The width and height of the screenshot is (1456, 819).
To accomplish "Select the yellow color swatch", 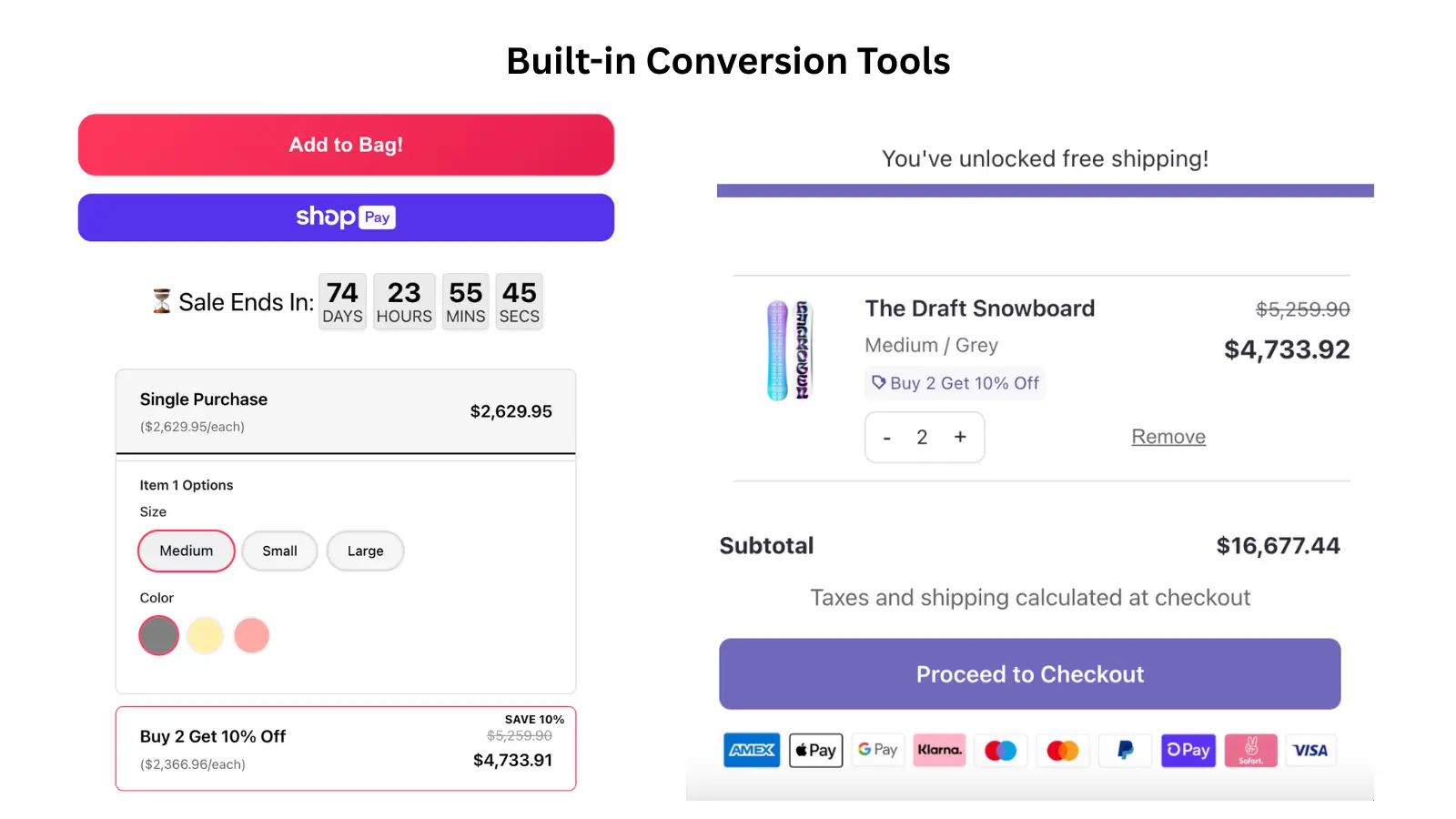I will tap(205, 635).
